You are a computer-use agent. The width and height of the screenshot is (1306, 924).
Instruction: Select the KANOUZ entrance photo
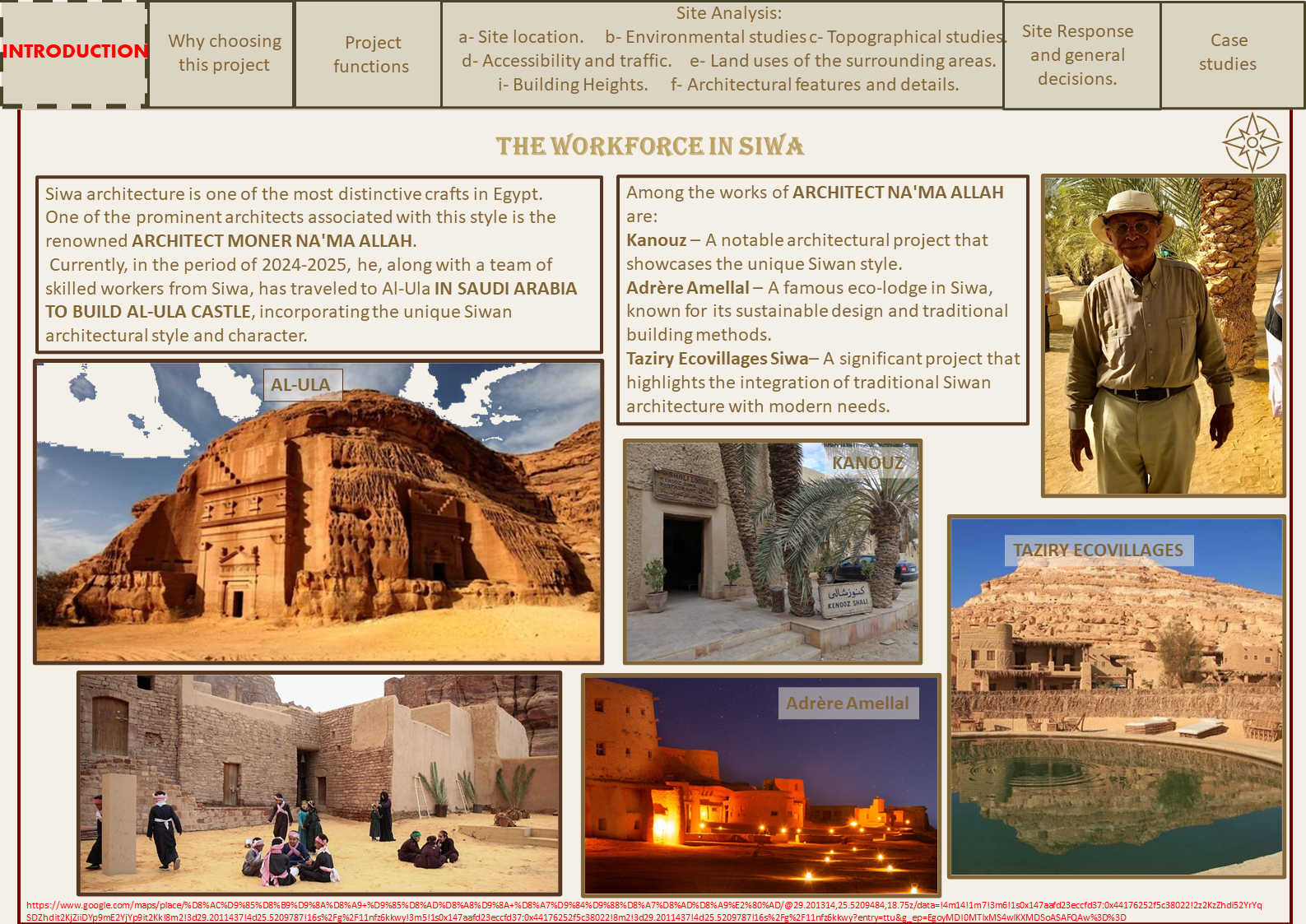pos(773,551)
